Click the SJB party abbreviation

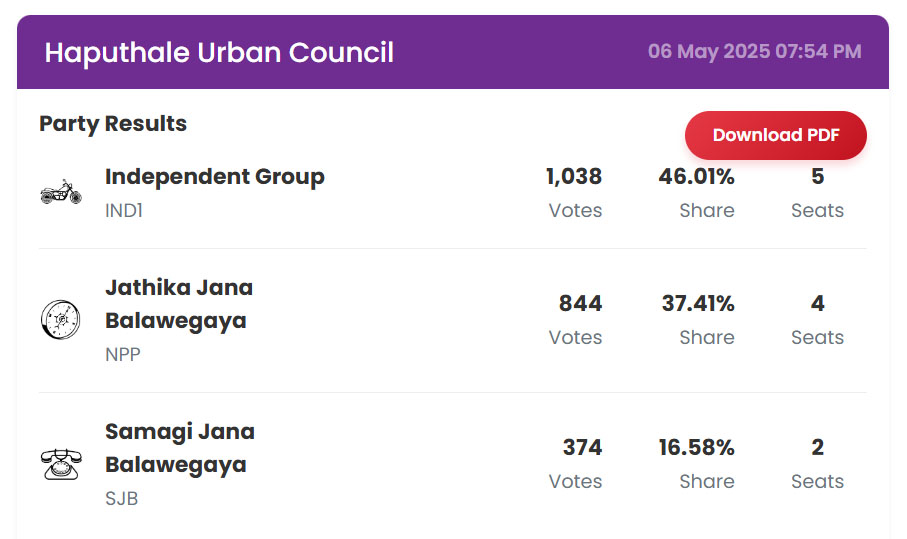pos(121,499)
